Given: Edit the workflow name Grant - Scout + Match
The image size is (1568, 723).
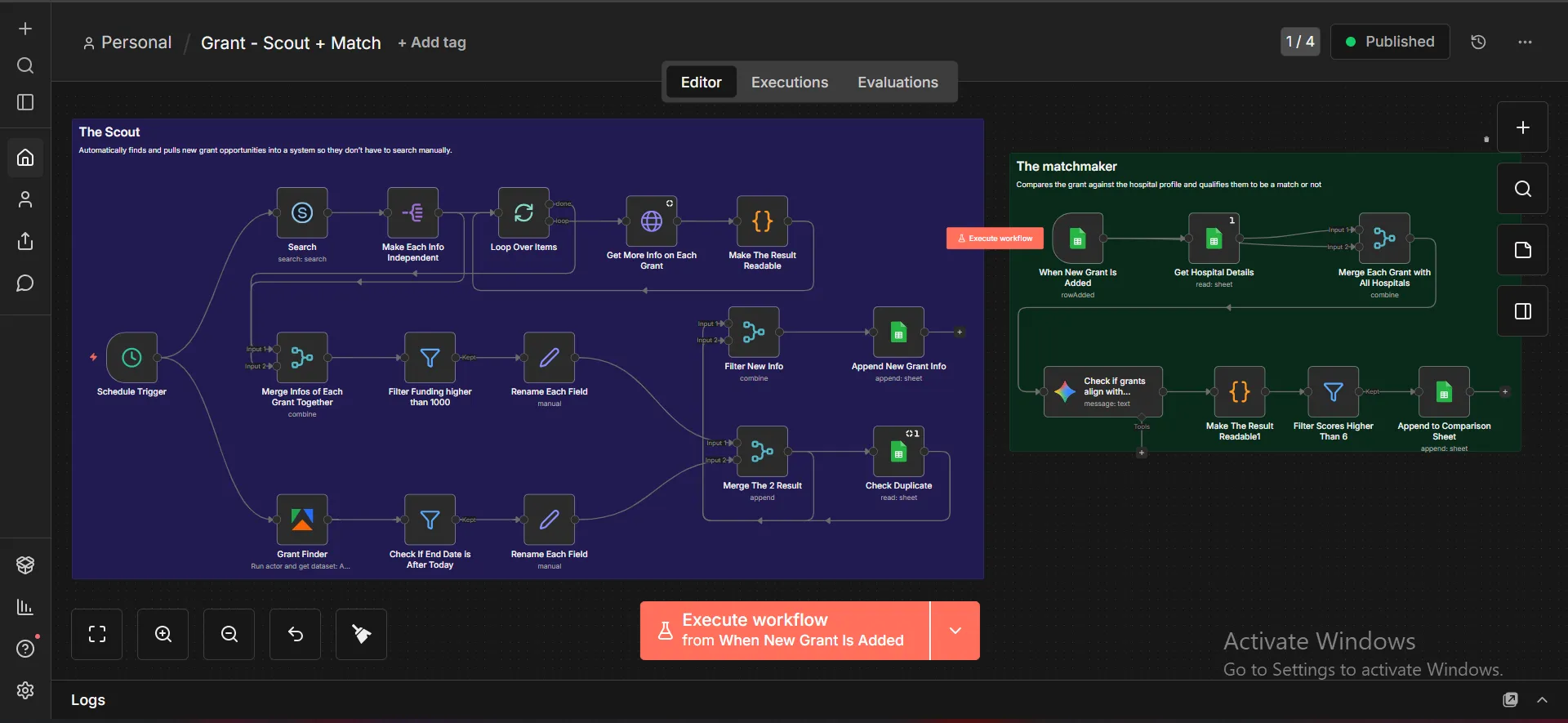Looking at the screenshot, I should (291, 42).
